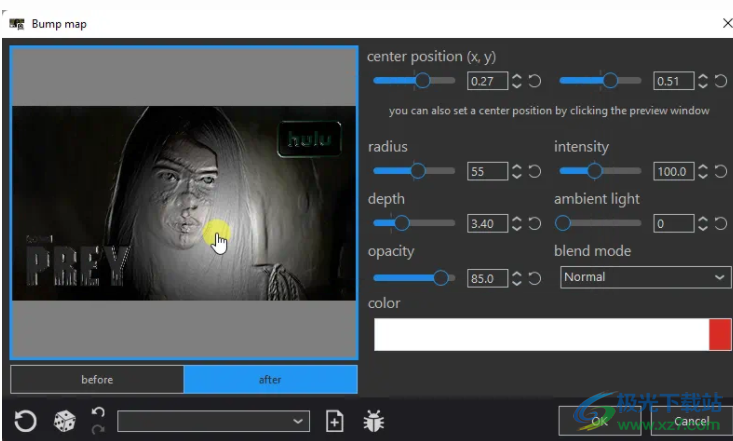
Task: Click the intensity input field 100.0
Action: [x=673, y=171]
